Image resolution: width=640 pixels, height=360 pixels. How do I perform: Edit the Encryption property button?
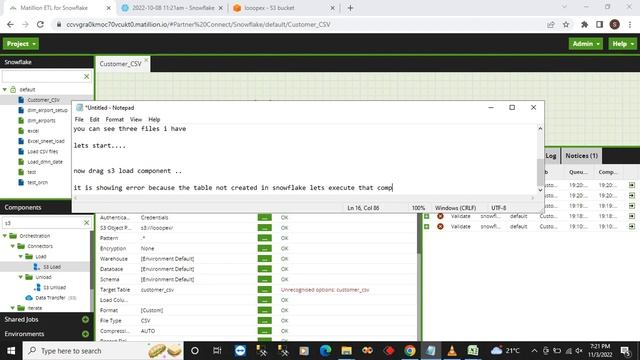click(264, 249)
